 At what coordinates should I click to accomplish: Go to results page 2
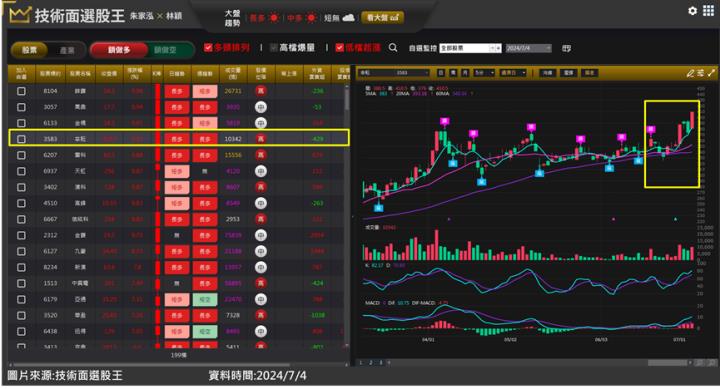tap(371, 362)
